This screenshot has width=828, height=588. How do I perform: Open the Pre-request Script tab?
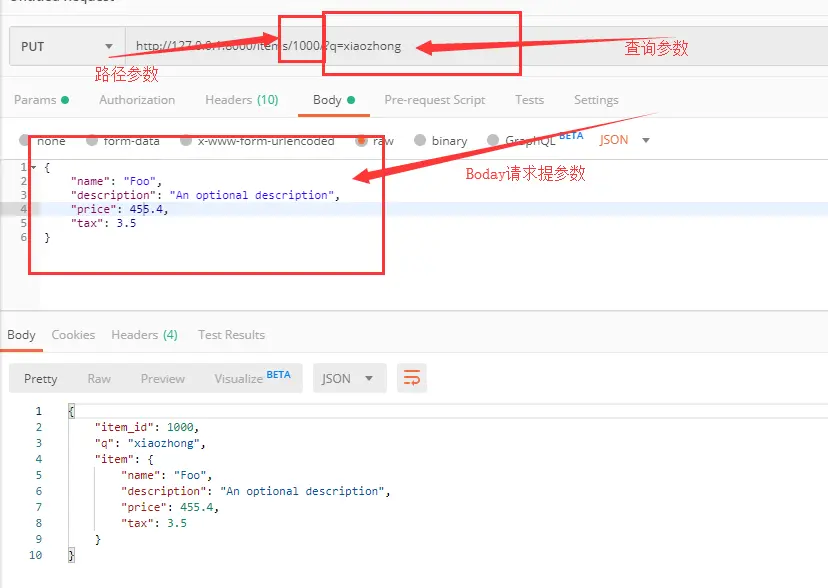435,100
